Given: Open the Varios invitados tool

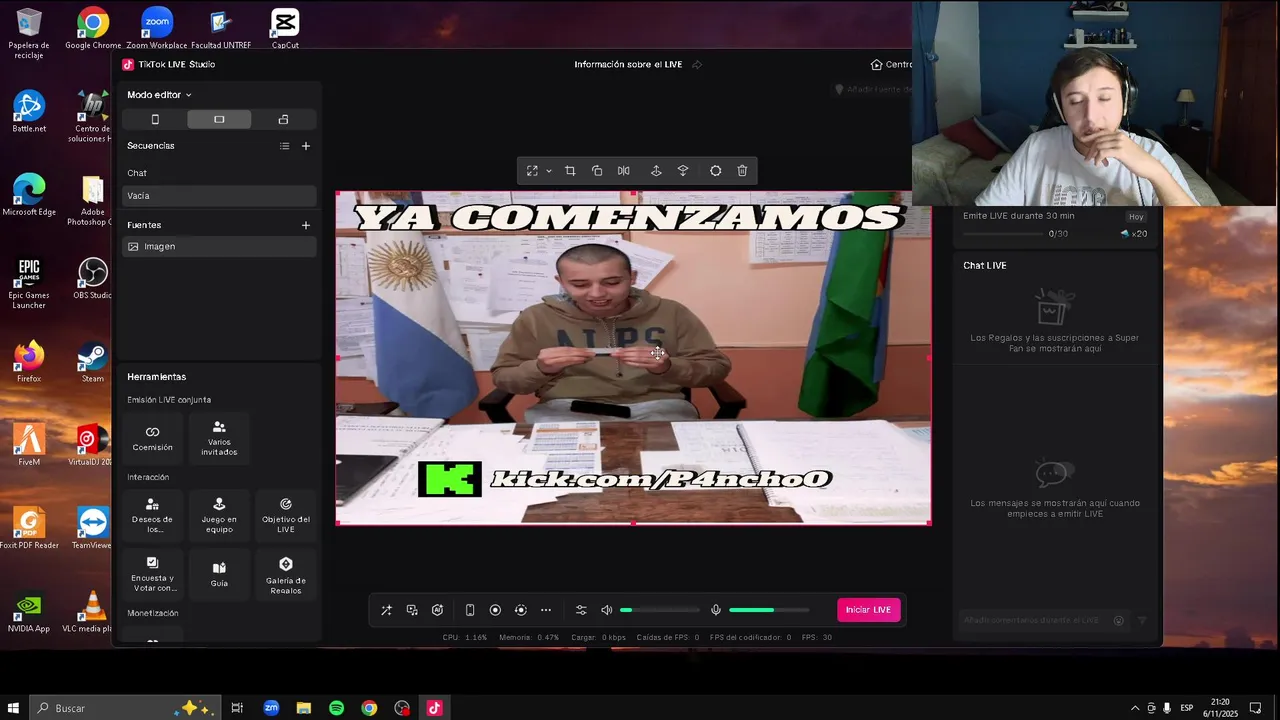Looking at the screenshot, I should (x=219, y=438).
